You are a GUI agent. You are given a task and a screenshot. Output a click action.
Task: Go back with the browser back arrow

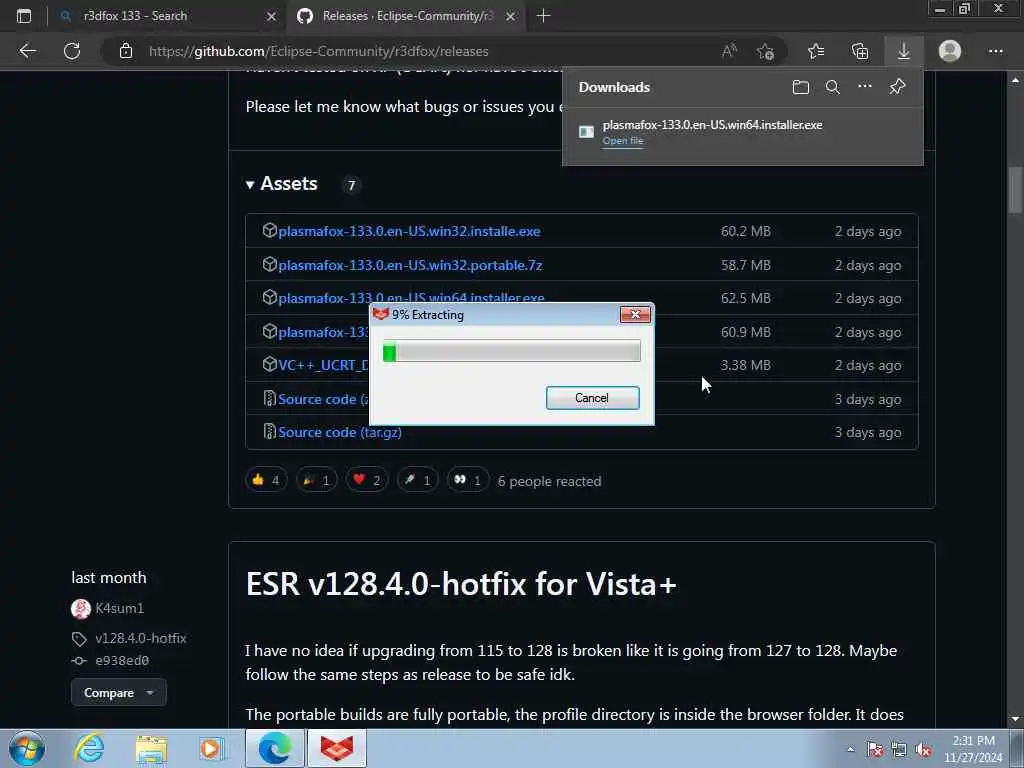click(27, 51)
